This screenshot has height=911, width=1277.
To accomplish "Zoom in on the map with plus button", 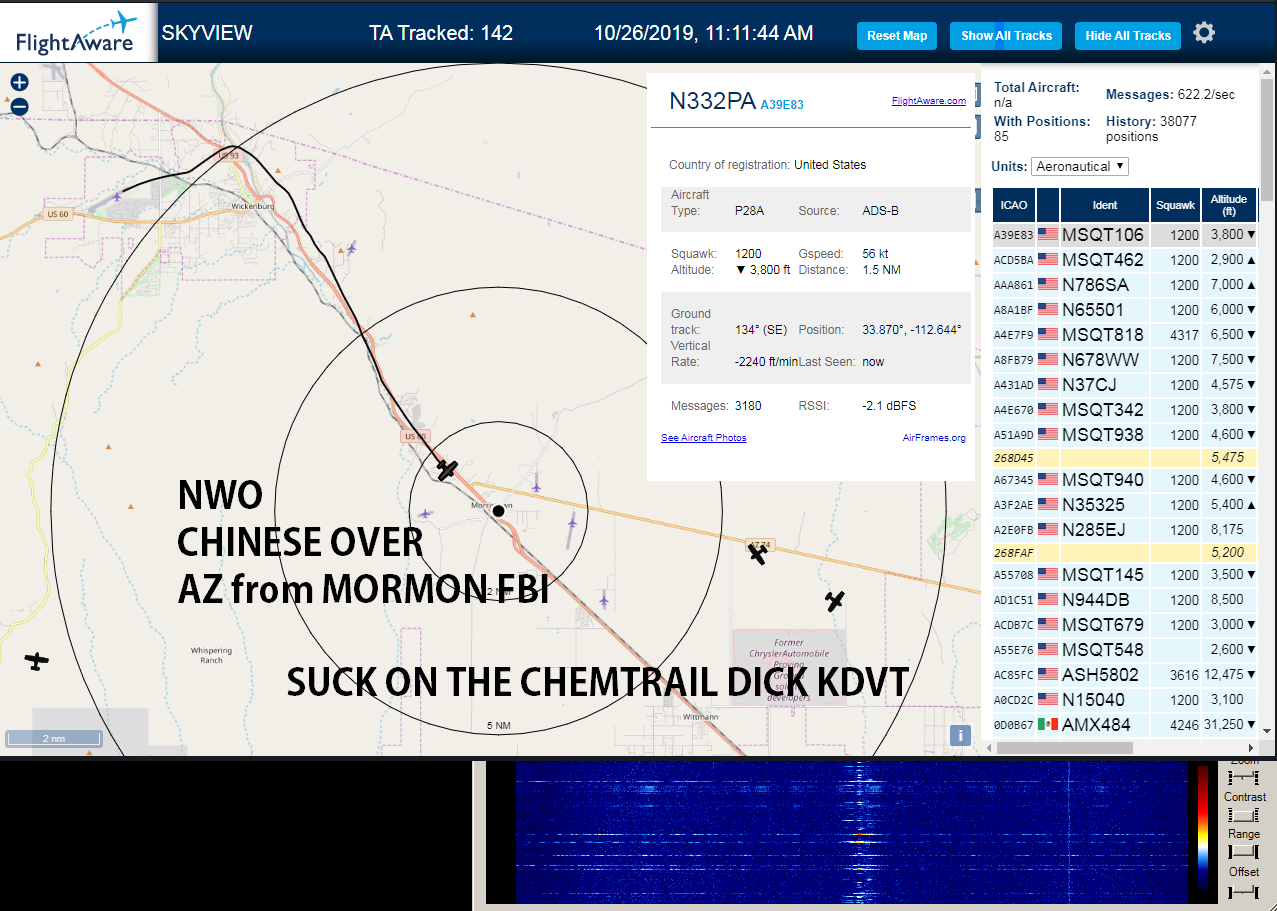I will pos(19,83).
